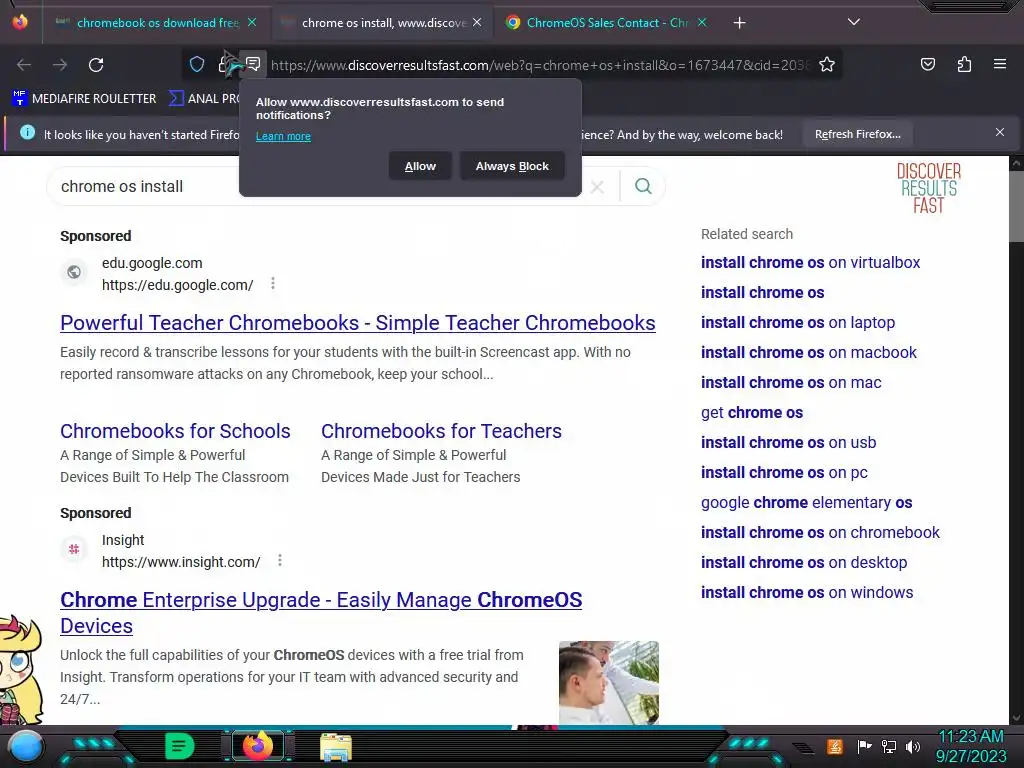
Task: Search install chrome os on desktop
Action: click(804, 563)
